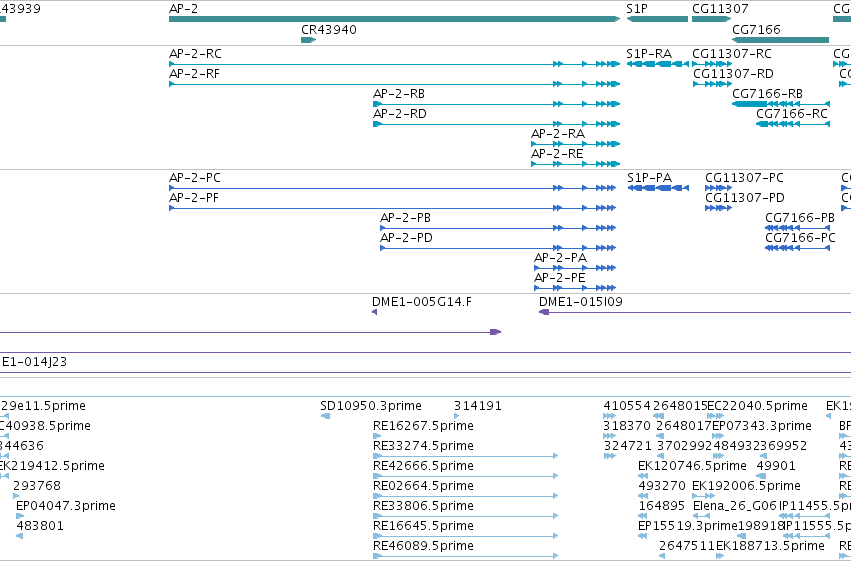Click the CG7166 gene label
This screenshot has height=561, width=851.
[x=756, y=29]
